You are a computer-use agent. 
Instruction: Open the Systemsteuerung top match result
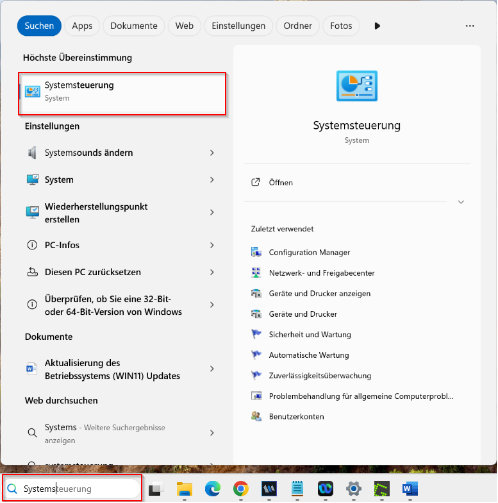pyautogui.click(x=122, y=94)
